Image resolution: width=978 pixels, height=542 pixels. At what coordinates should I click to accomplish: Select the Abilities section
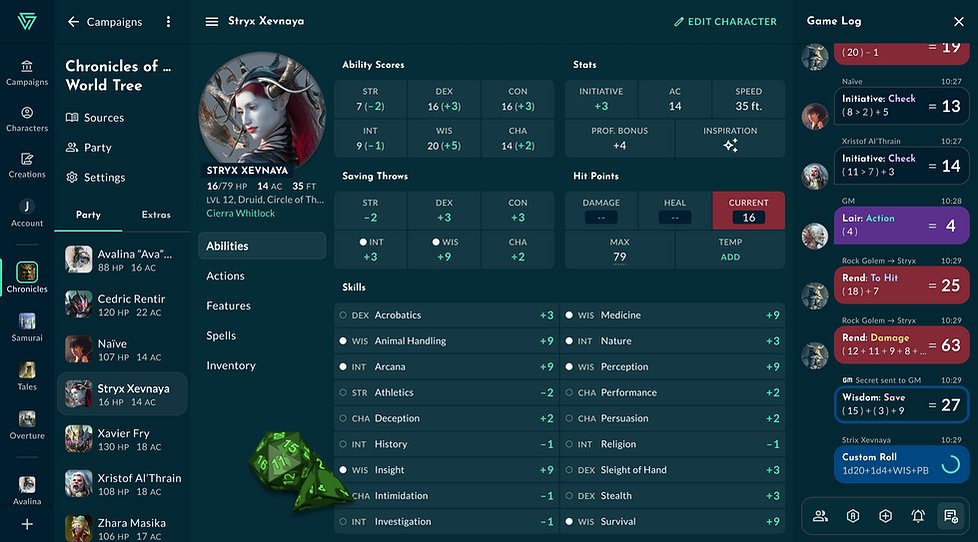click(x=262, y=246)
